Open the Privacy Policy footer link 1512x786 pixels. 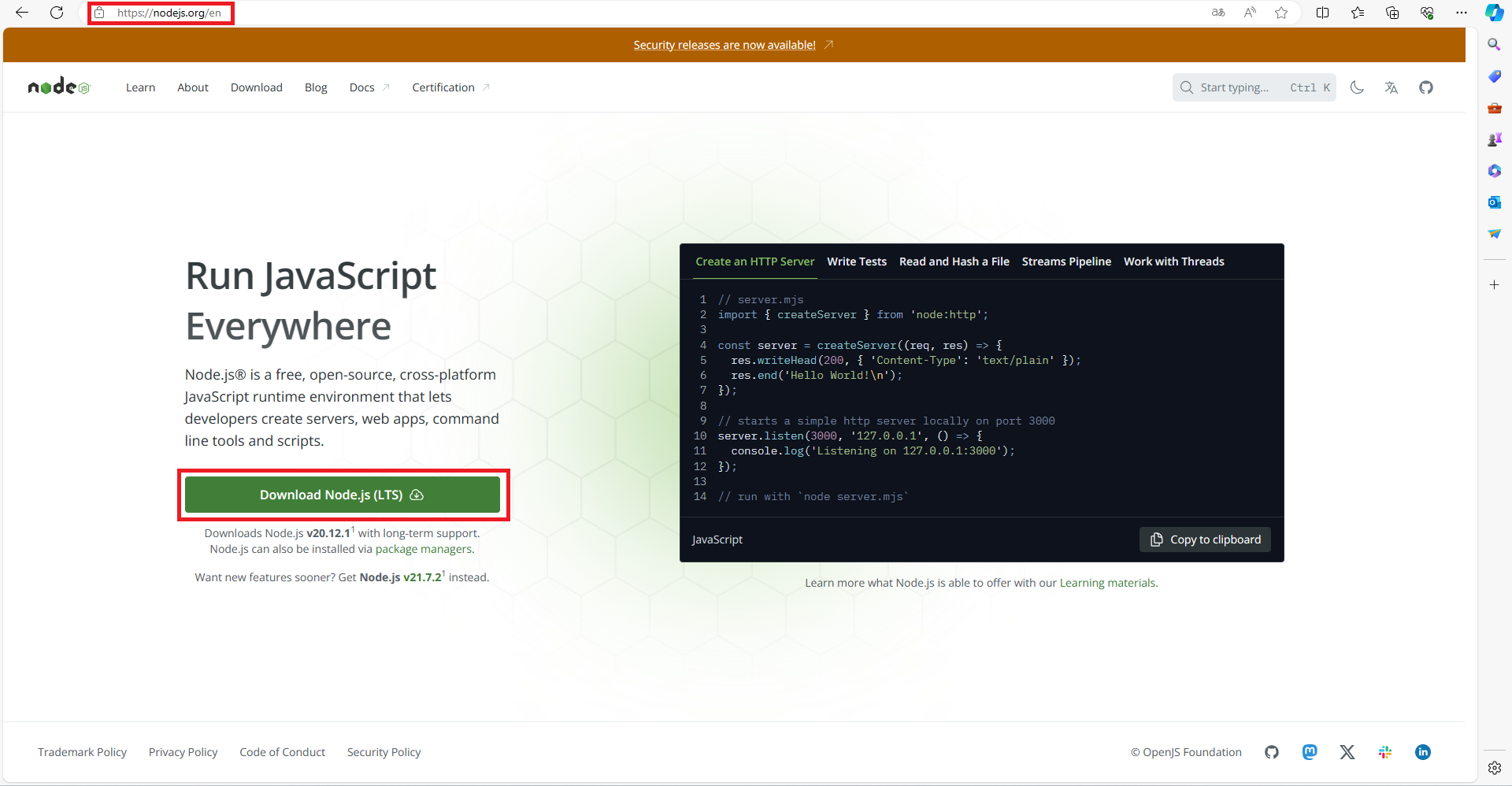(183, 752)
